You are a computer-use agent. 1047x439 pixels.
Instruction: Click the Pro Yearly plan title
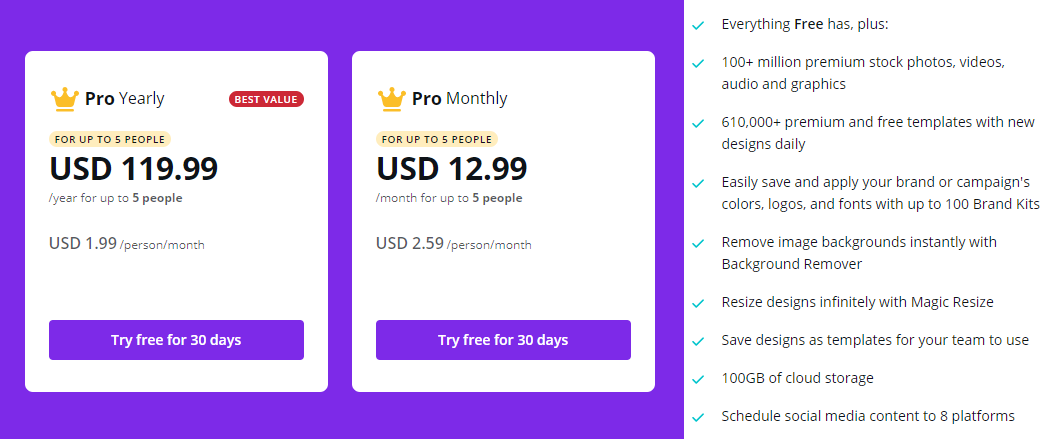pos(125,99)
